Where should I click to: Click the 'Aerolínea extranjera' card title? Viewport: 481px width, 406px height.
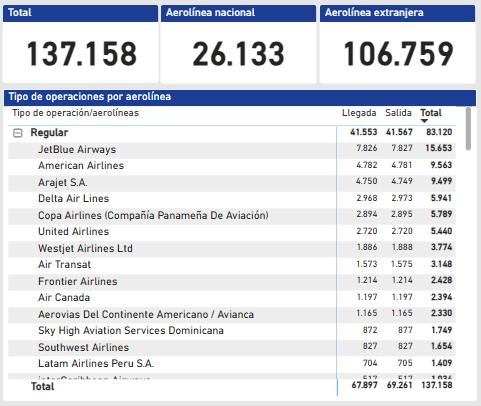[x=374, y=13]
